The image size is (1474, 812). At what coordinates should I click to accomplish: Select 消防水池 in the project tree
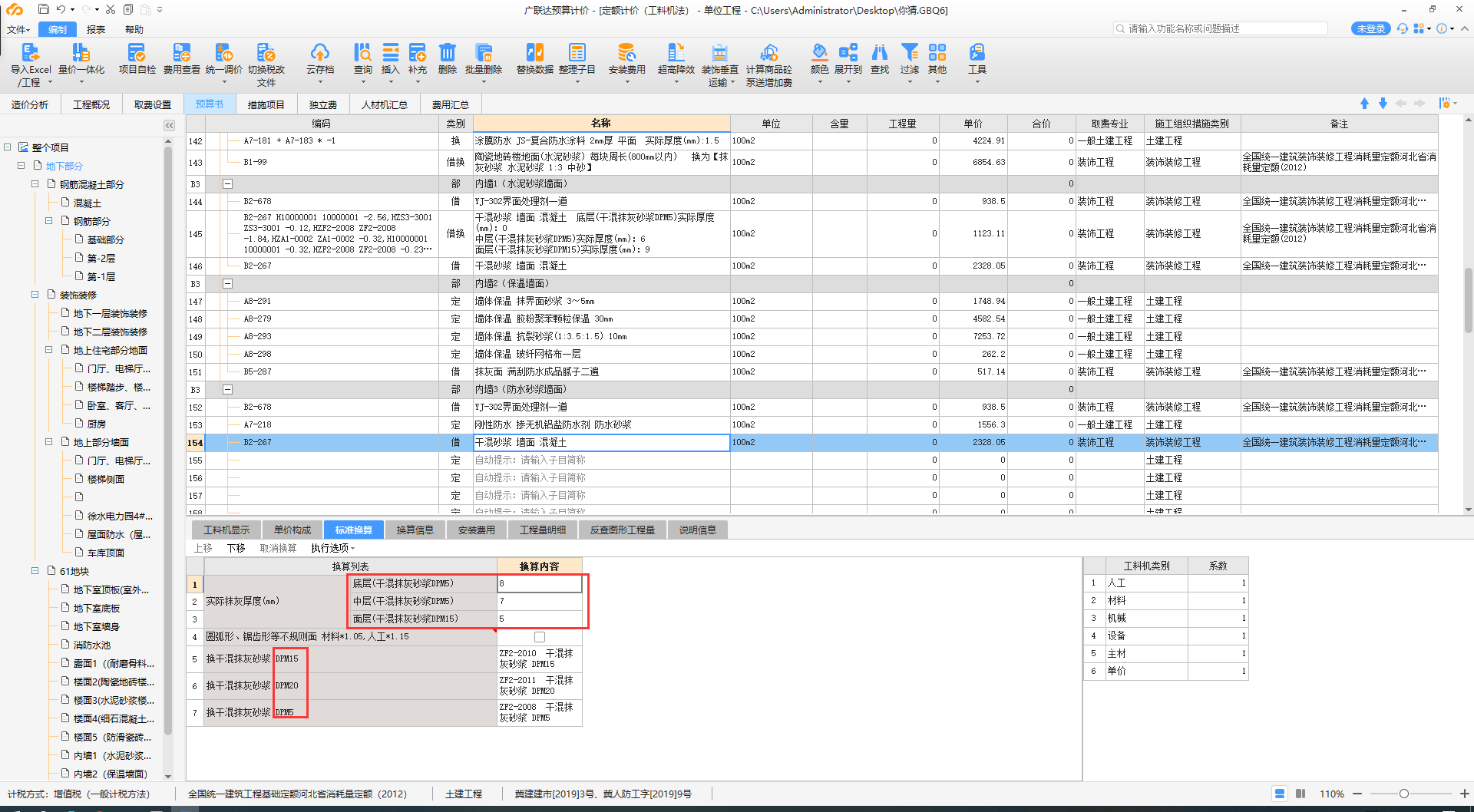pyautogui.click(x=92, y=645)
